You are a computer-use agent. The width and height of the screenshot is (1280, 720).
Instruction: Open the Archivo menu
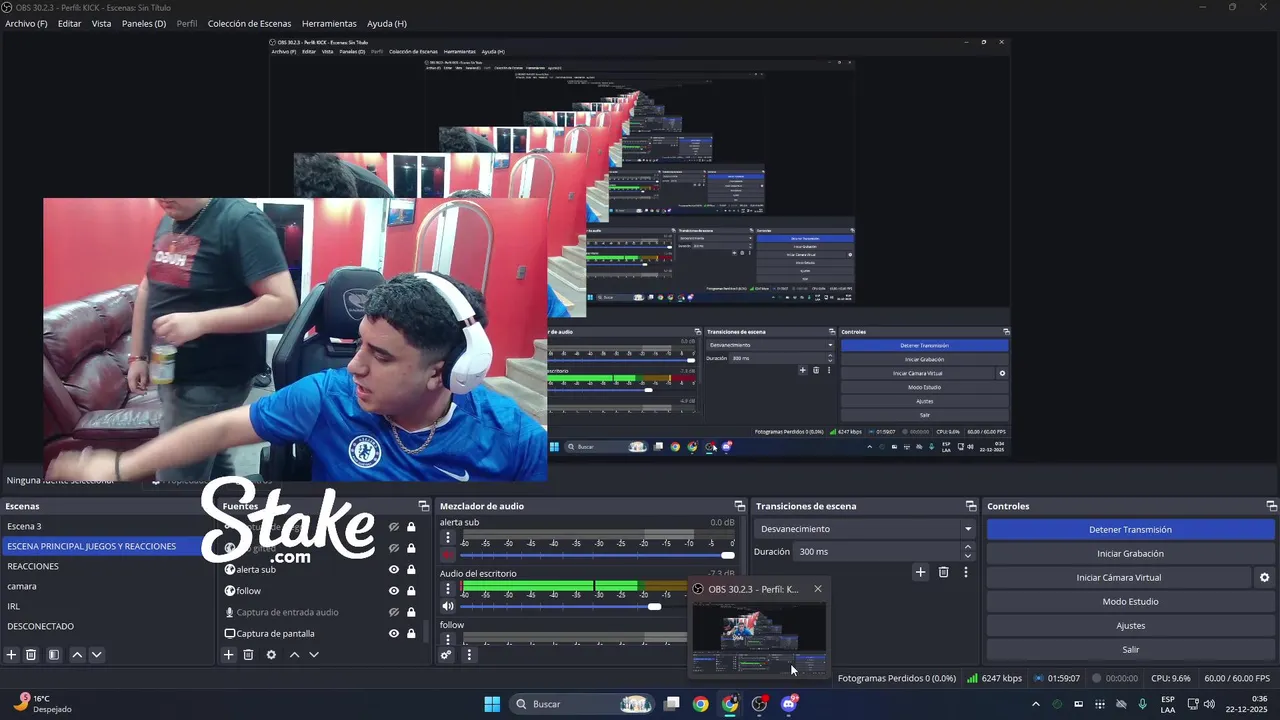(26, 23)
